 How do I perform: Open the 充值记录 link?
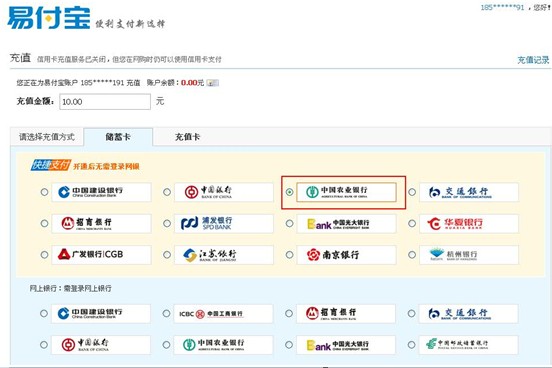point(533,60)
